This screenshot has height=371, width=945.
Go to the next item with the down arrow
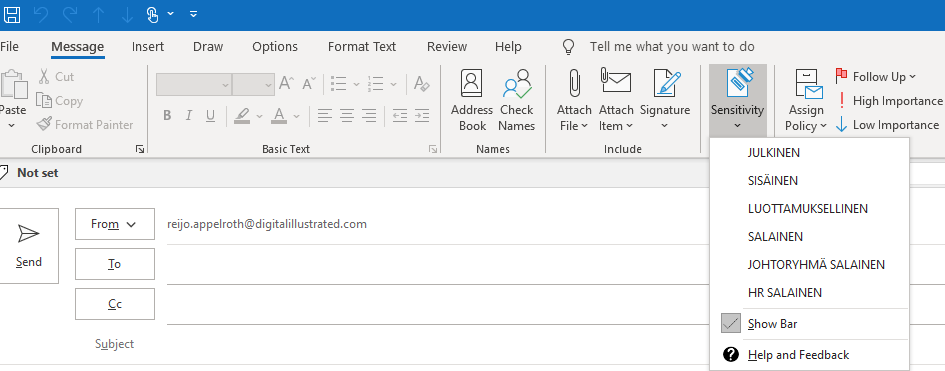pos(127,14)
